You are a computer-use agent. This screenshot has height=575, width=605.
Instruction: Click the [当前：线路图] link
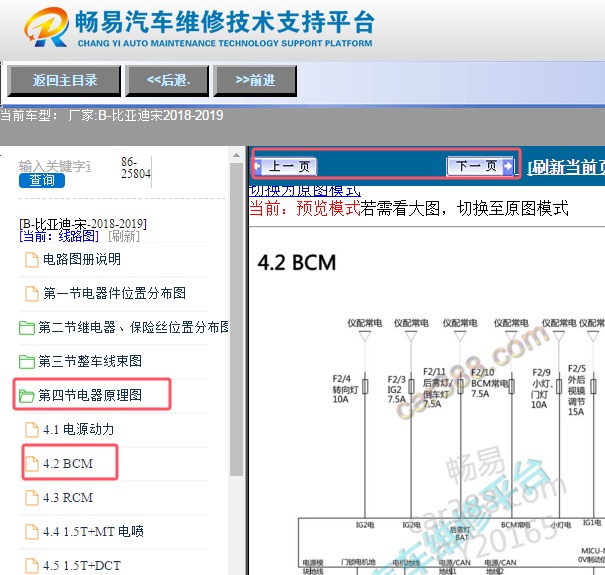pyautogui.click(x=59, y=236)
